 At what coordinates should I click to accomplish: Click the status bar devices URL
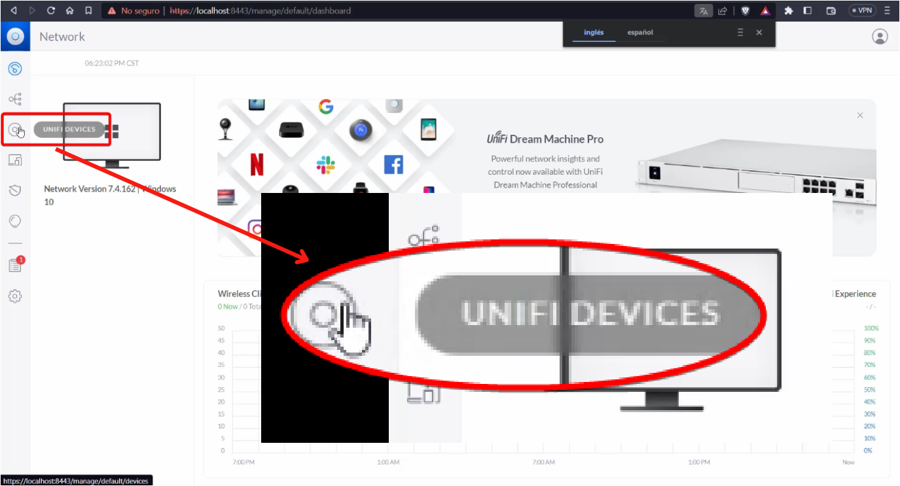pyautogui.click(x=76, y=481)
